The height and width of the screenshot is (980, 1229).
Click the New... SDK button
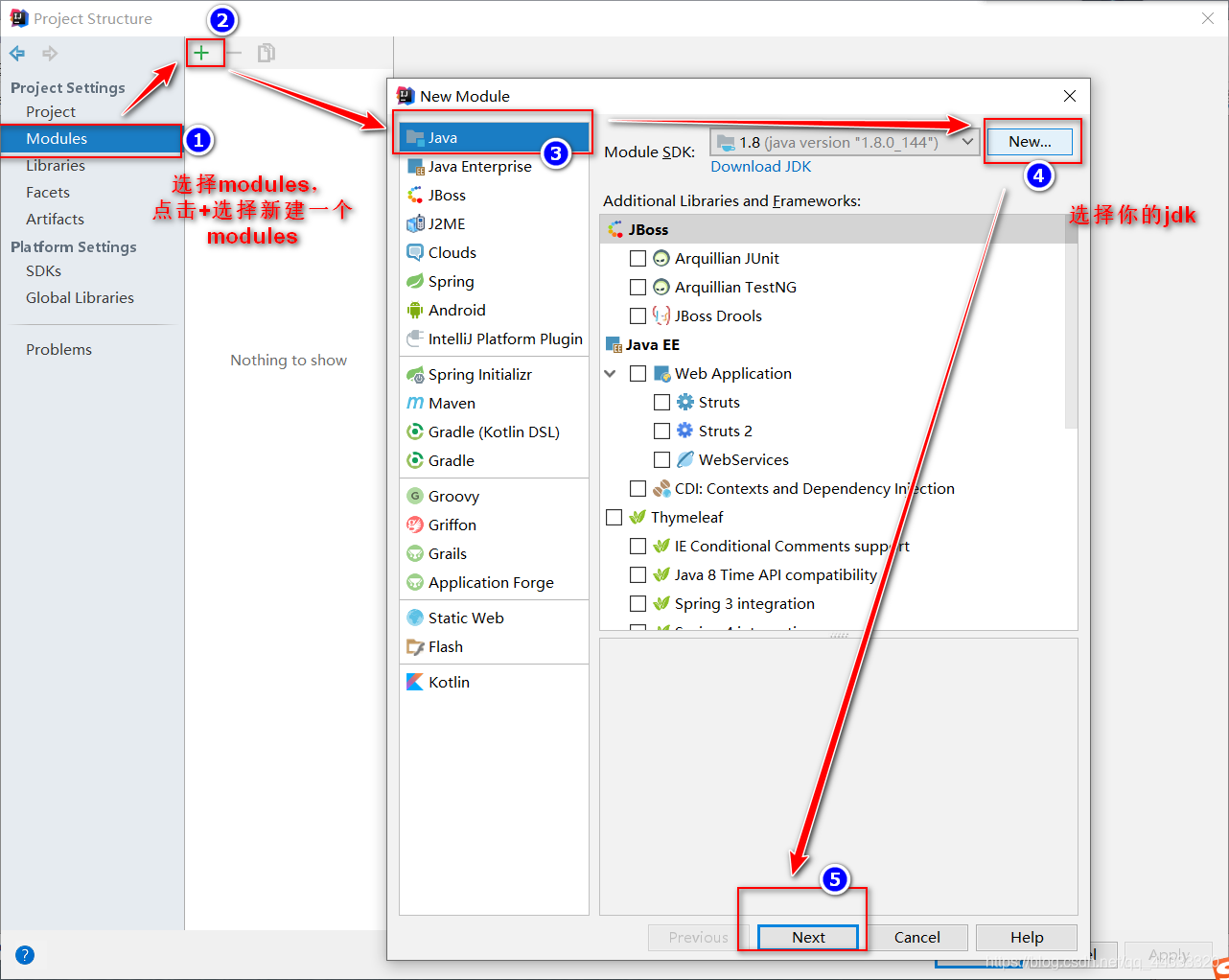pos(1030,142)
